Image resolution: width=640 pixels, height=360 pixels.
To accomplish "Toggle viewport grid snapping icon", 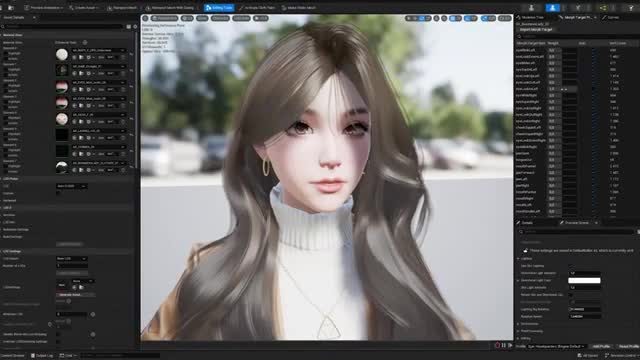I will (453, 18).
